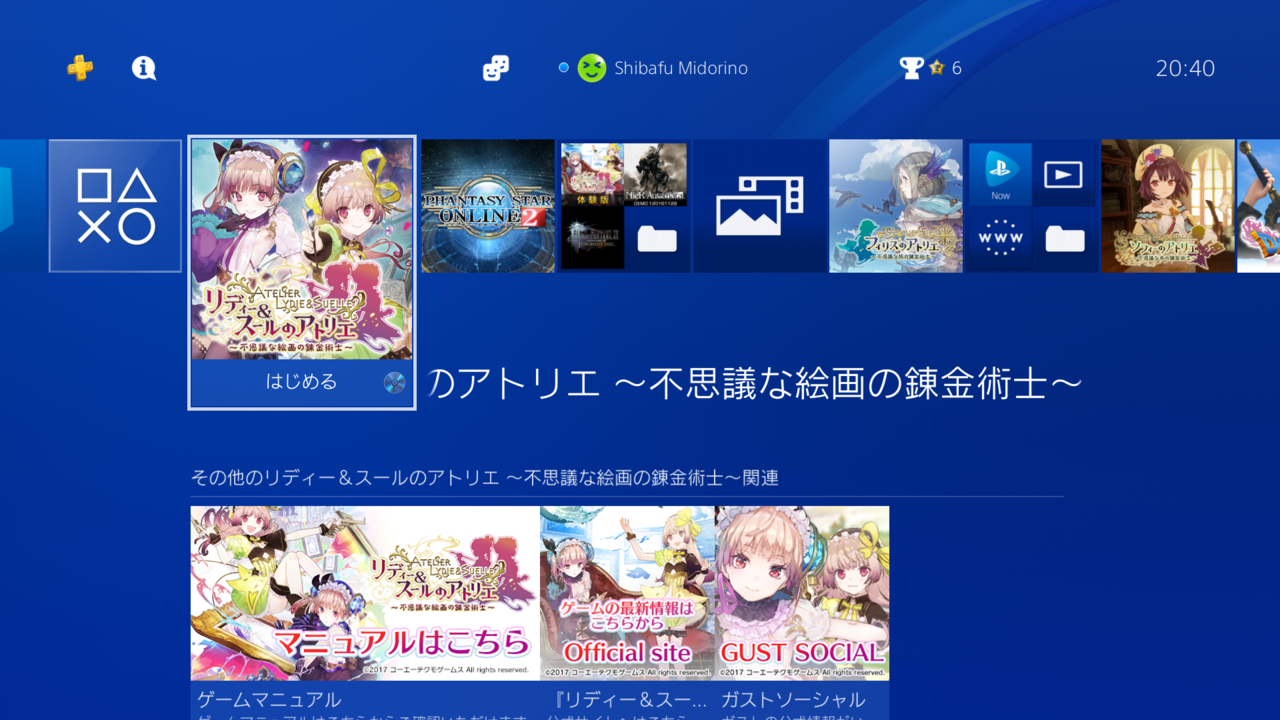The width and height of the screenshot is (1280, 720).
Task: Open the Notifications info icon
Action: 144,68
